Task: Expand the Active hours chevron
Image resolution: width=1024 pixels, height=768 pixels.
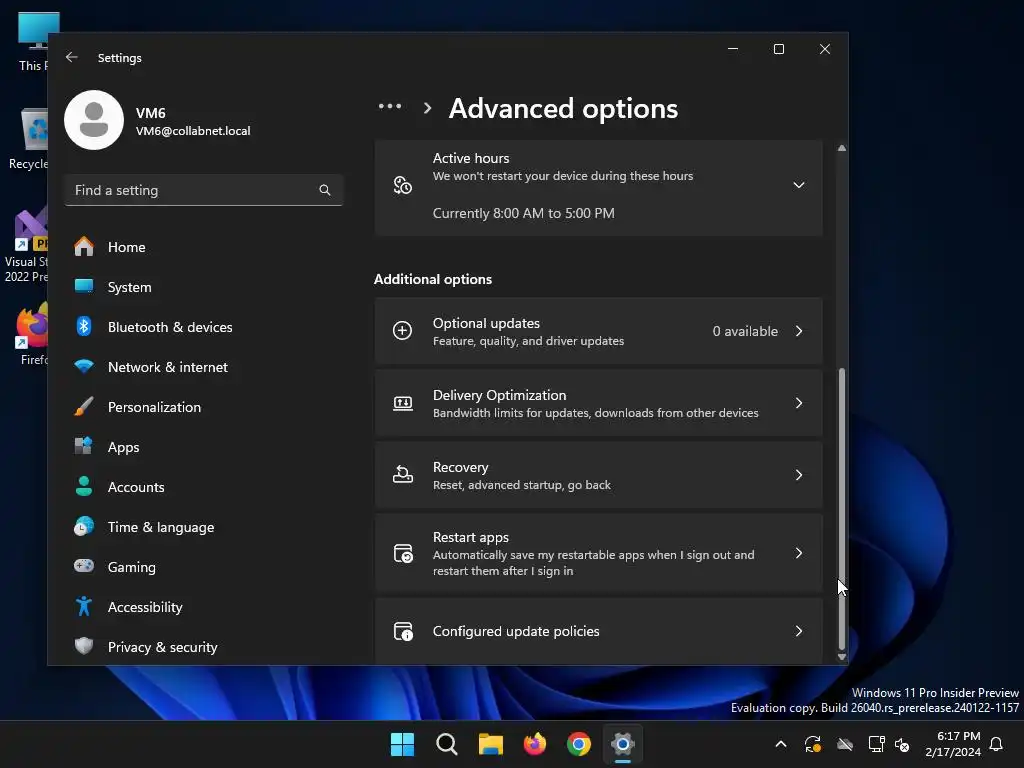Action: (798, 185)
